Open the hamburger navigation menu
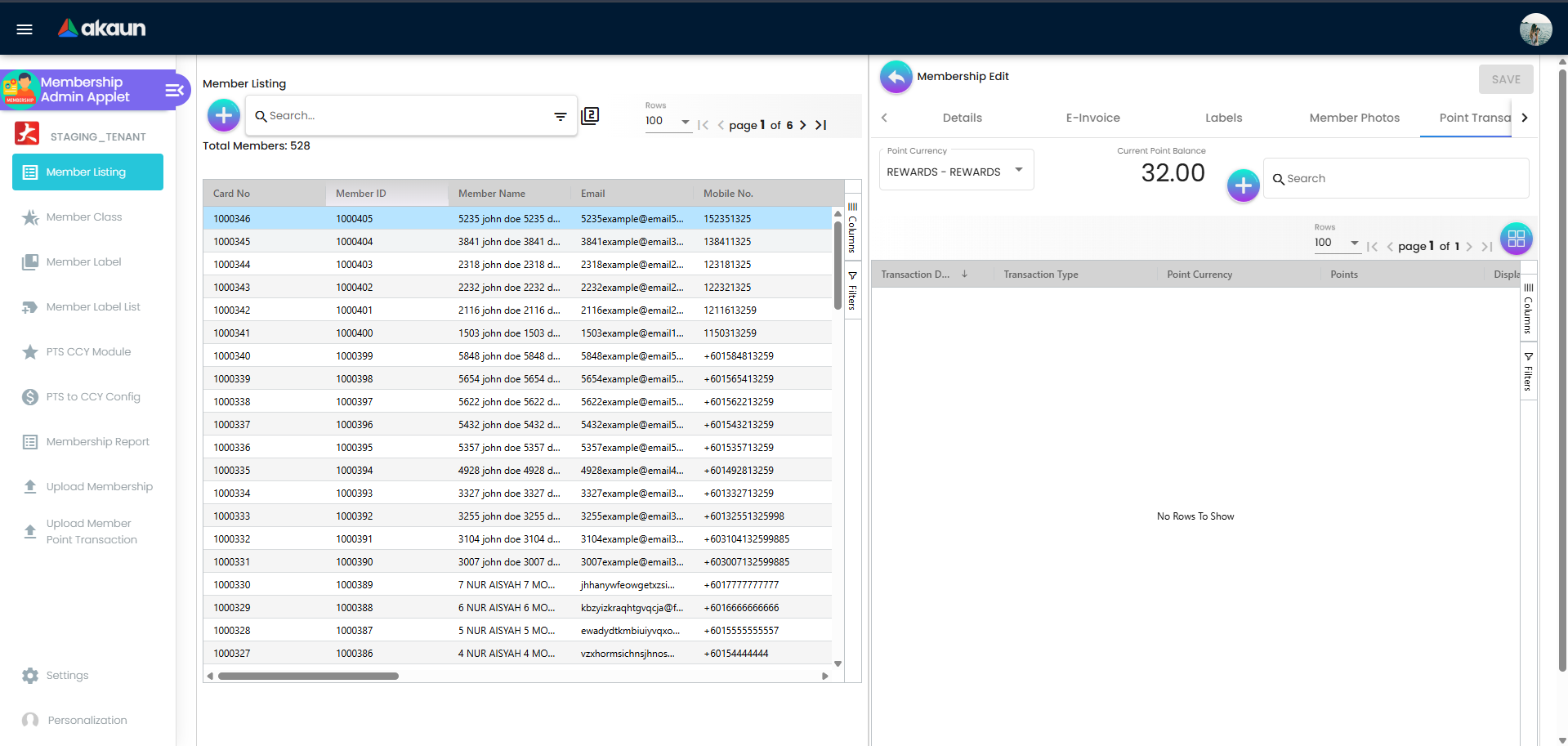Screen dimensions: 1568x746 [x=24, y=29]
